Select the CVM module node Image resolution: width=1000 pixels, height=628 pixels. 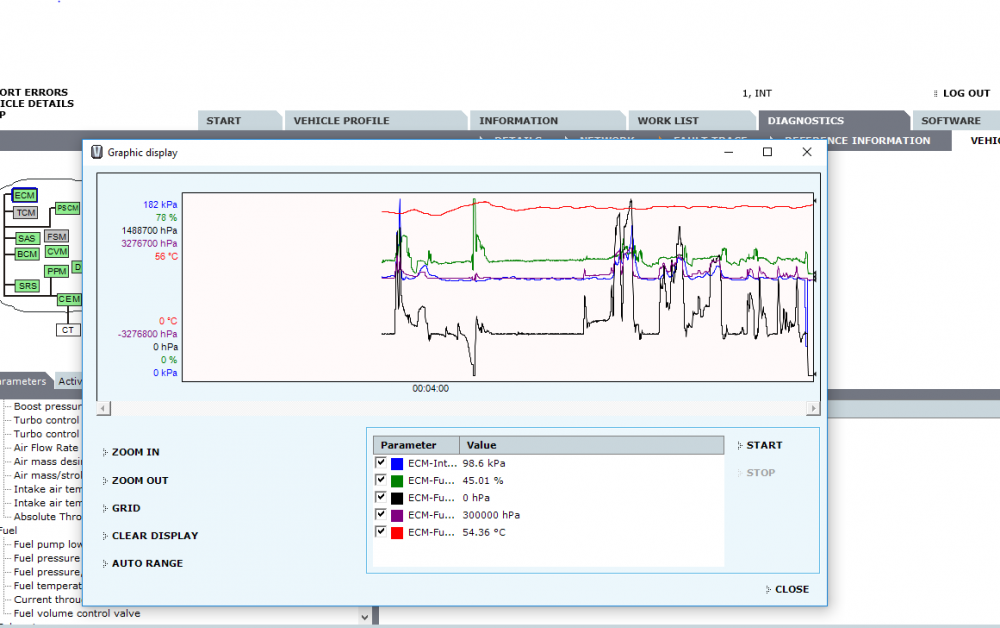coord(57,251)
